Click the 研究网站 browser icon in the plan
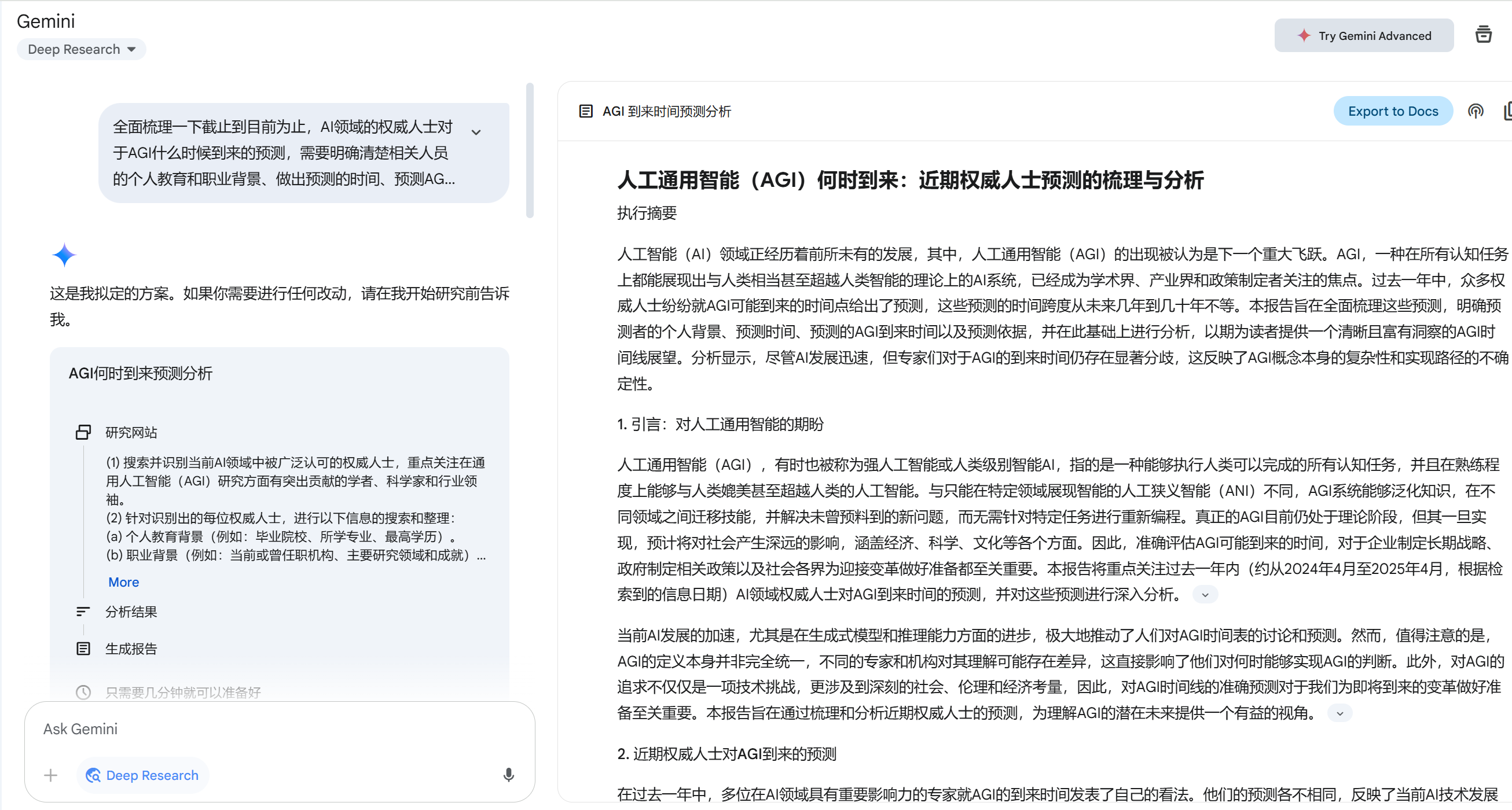Image resolution: width=1512 pixels, height=810 pixels. [83, 432]
